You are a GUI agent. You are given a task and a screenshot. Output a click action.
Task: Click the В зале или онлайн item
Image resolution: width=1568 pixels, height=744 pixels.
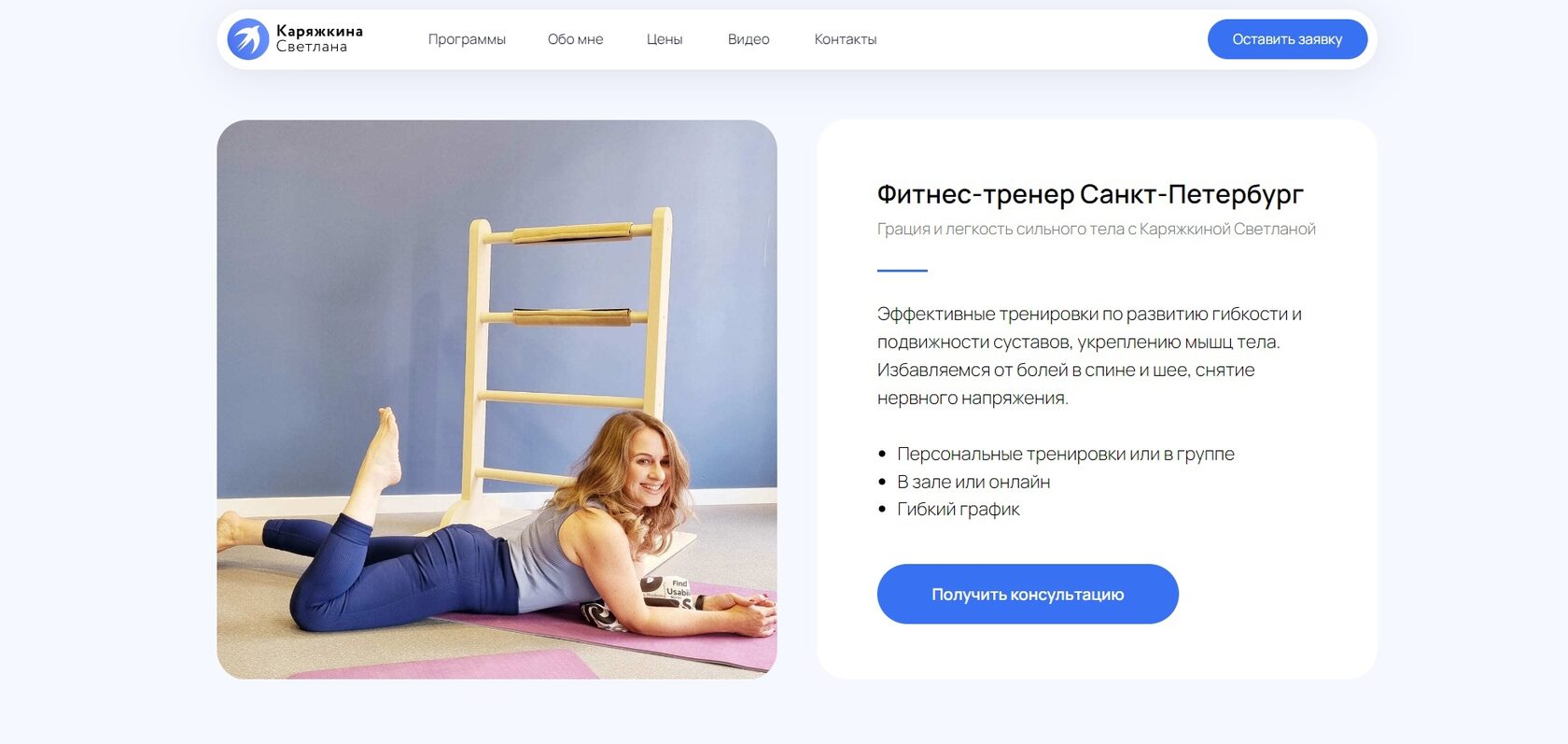click(973, 482)
